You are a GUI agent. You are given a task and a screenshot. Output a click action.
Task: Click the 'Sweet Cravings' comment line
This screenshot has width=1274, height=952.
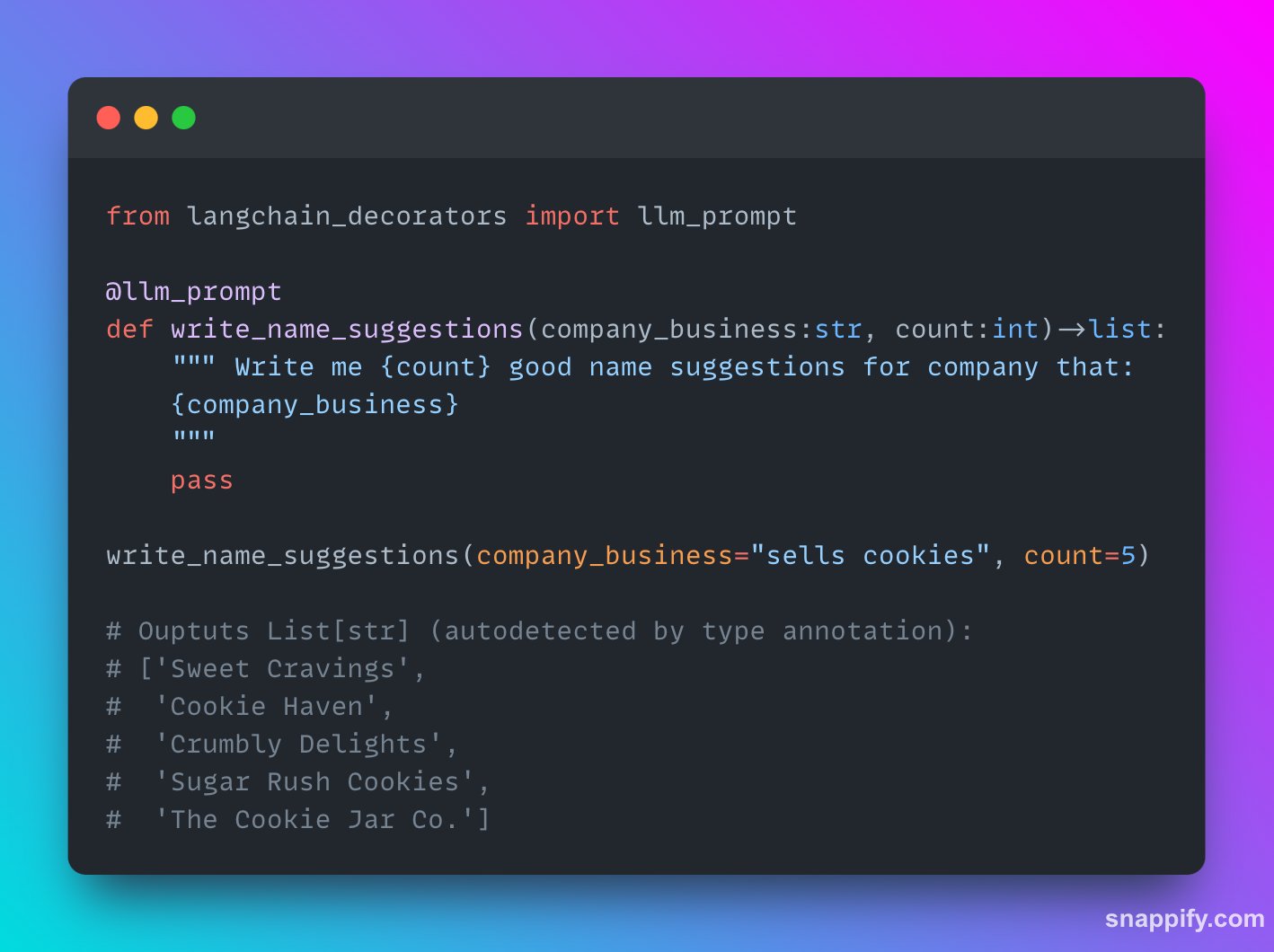coord(266,669)
